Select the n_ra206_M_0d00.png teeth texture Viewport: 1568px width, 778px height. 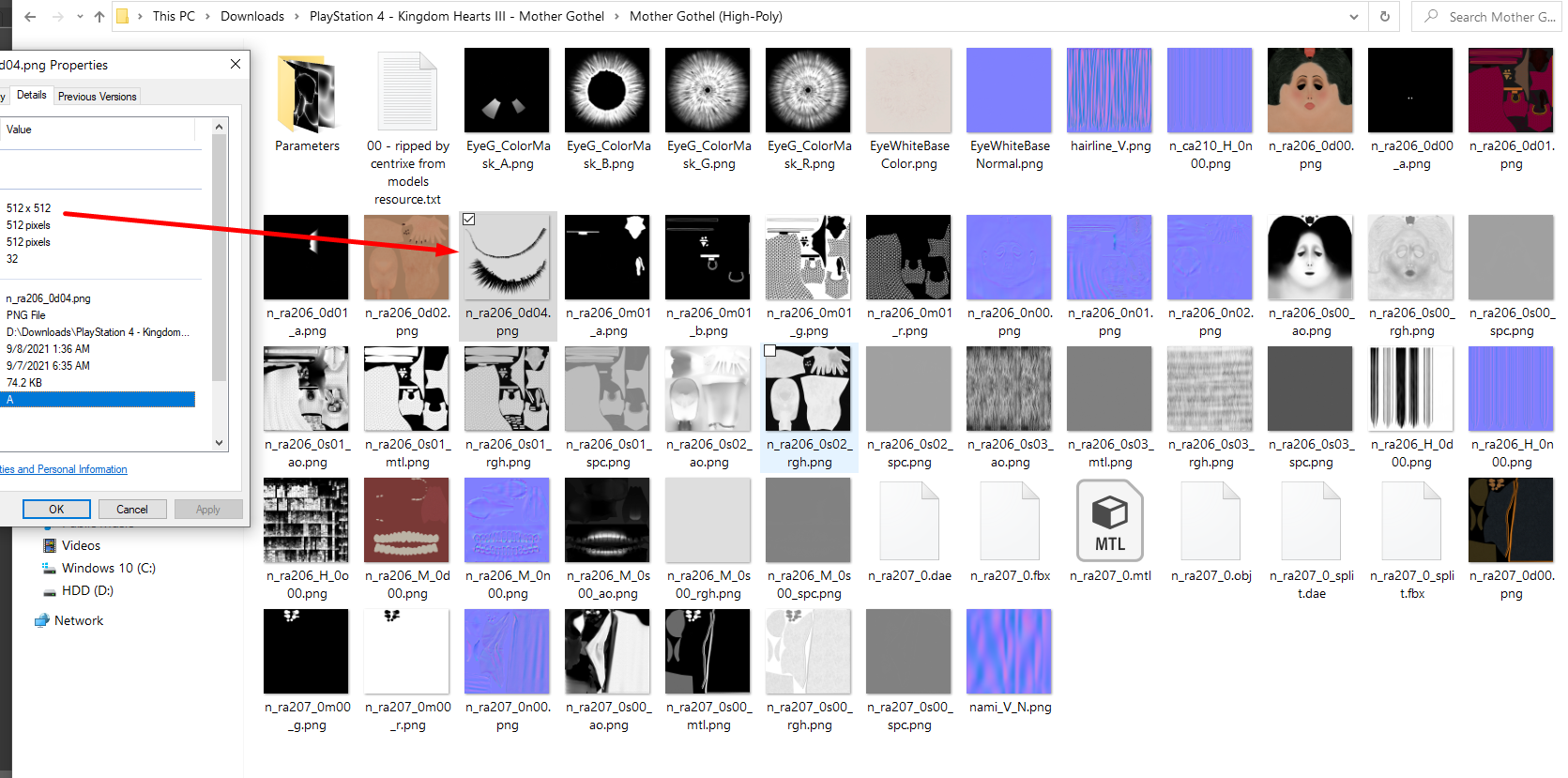click(x=407, y=540)
